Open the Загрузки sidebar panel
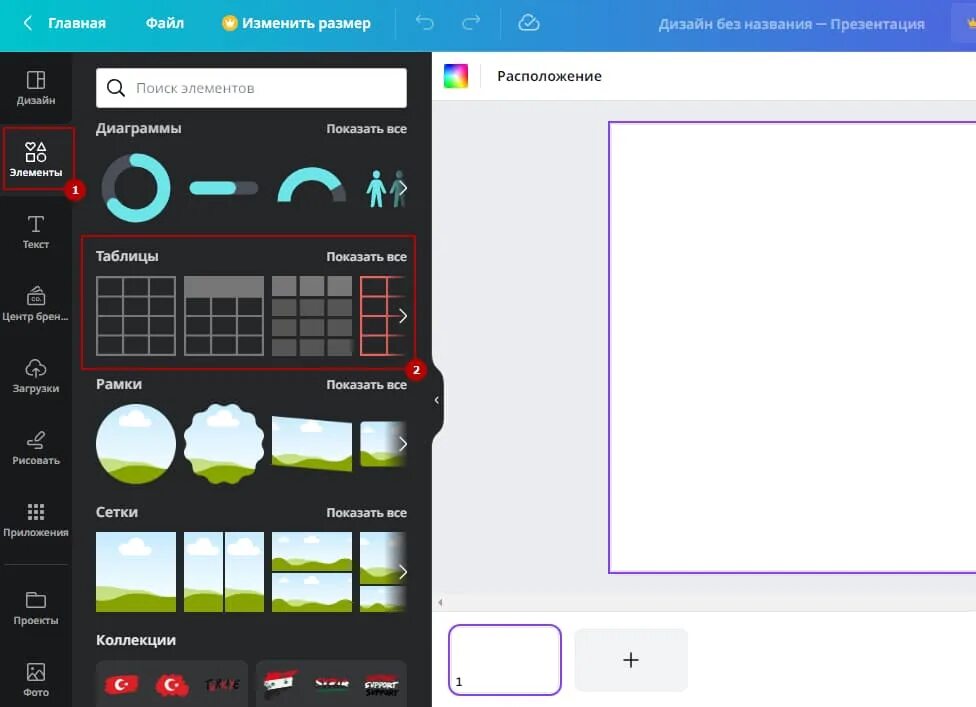This screenshot has width=976, height=707. coord(35,376)
